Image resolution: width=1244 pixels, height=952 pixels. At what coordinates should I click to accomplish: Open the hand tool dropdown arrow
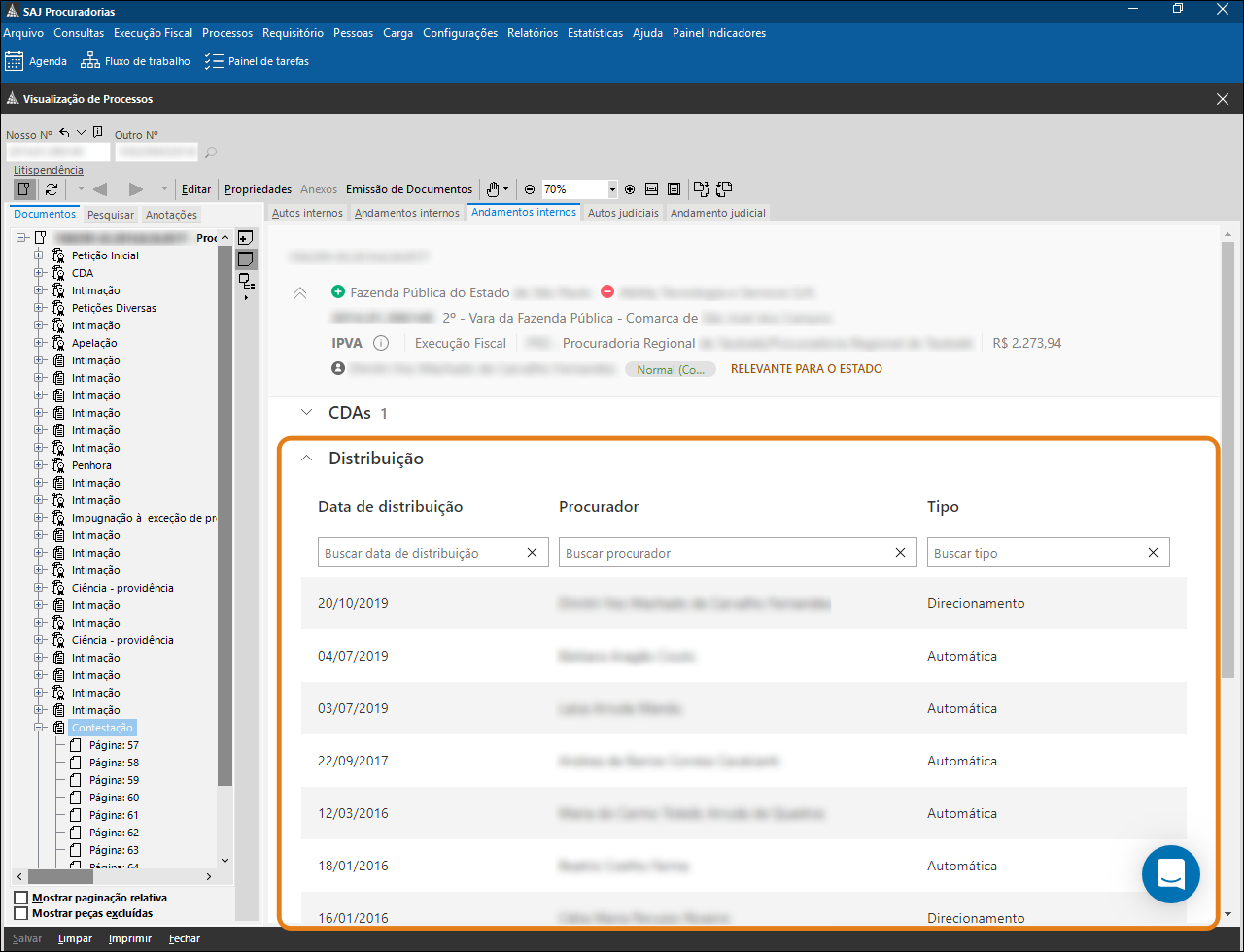click(506, 189)
